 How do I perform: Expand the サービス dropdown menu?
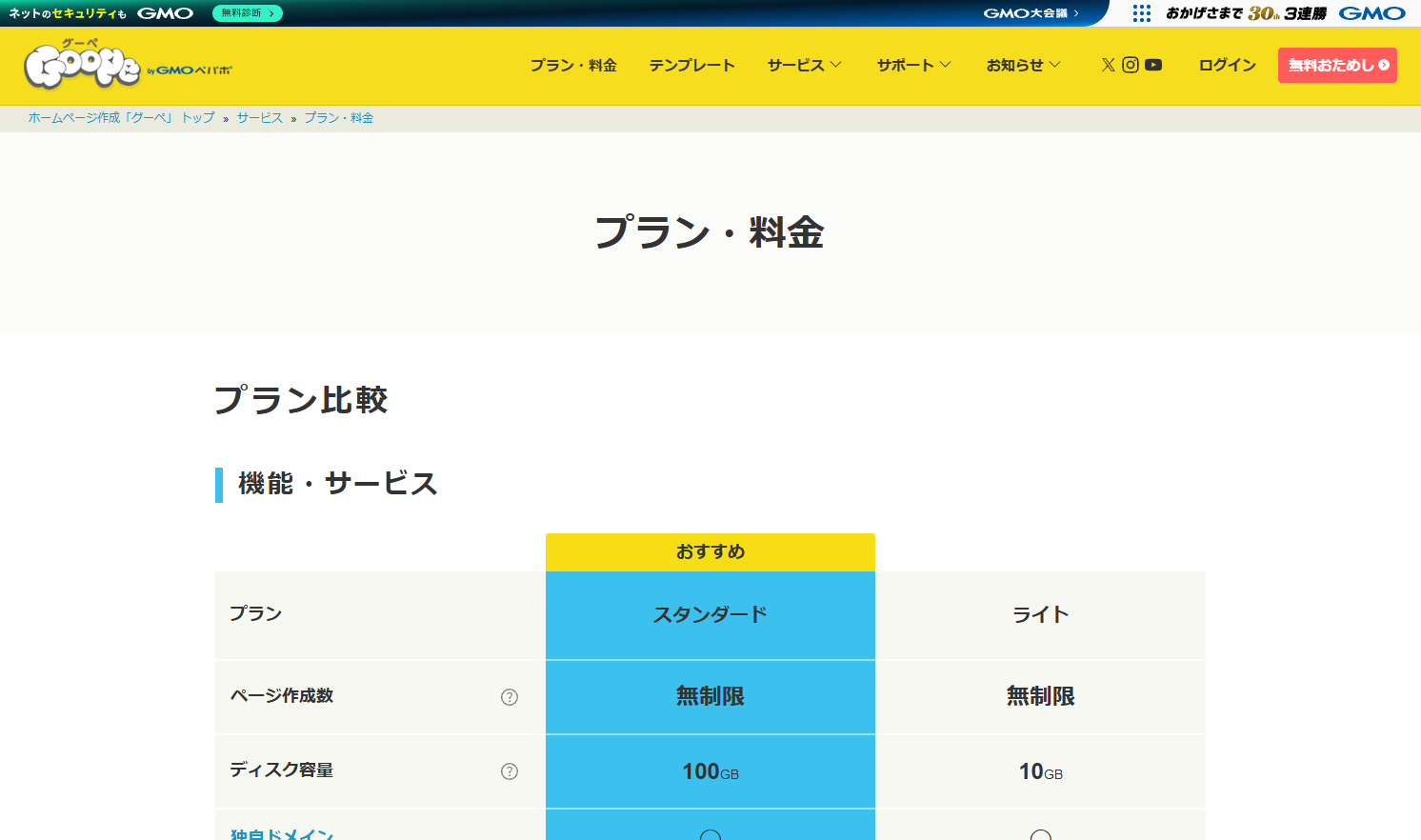(803, 65)
